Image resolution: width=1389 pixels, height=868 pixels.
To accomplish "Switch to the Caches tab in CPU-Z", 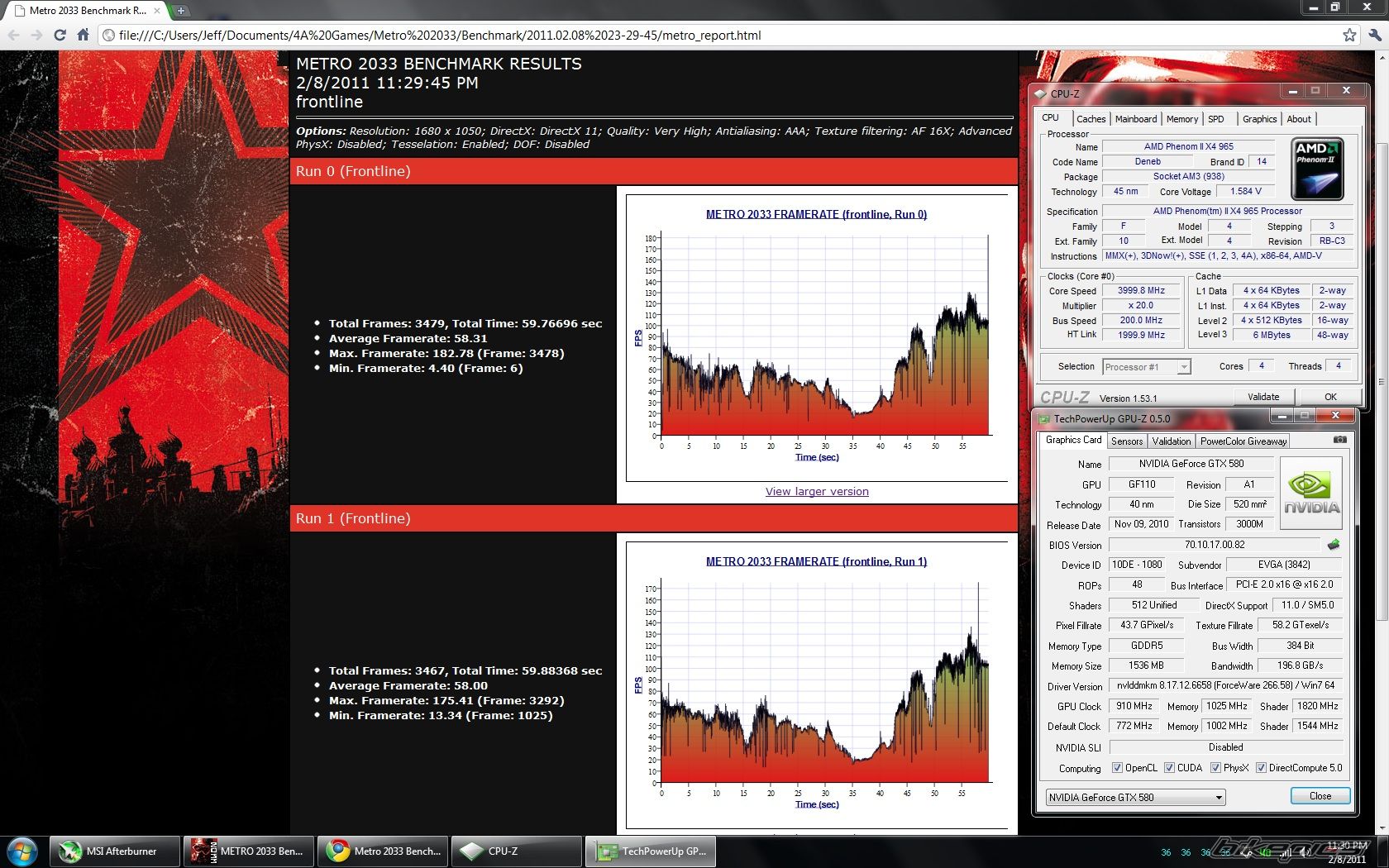I will tap(1091, 119).
